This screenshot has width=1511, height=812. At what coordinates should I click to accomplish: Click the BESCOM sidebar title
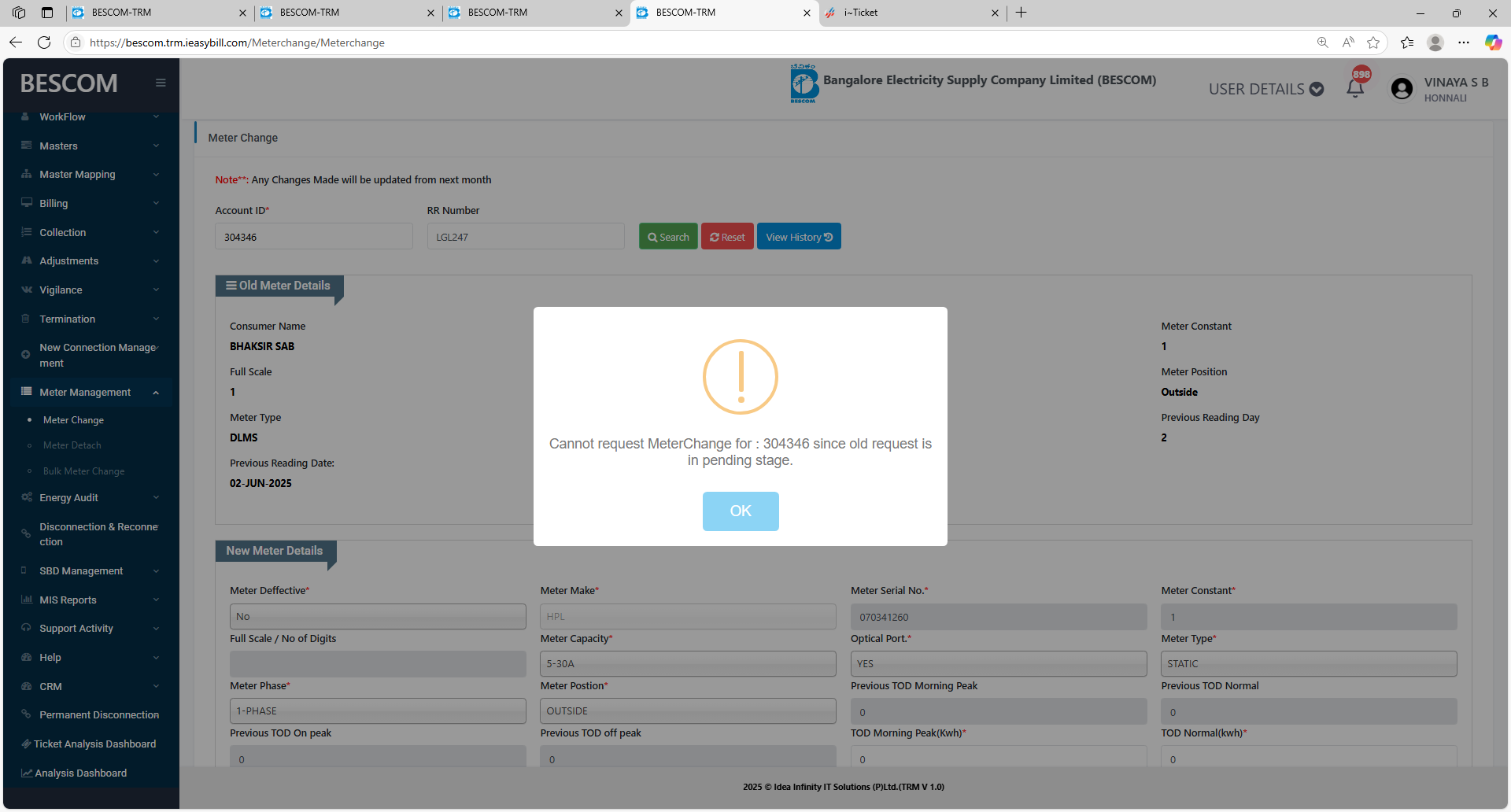pyautogui.click(x=68, y=83)
